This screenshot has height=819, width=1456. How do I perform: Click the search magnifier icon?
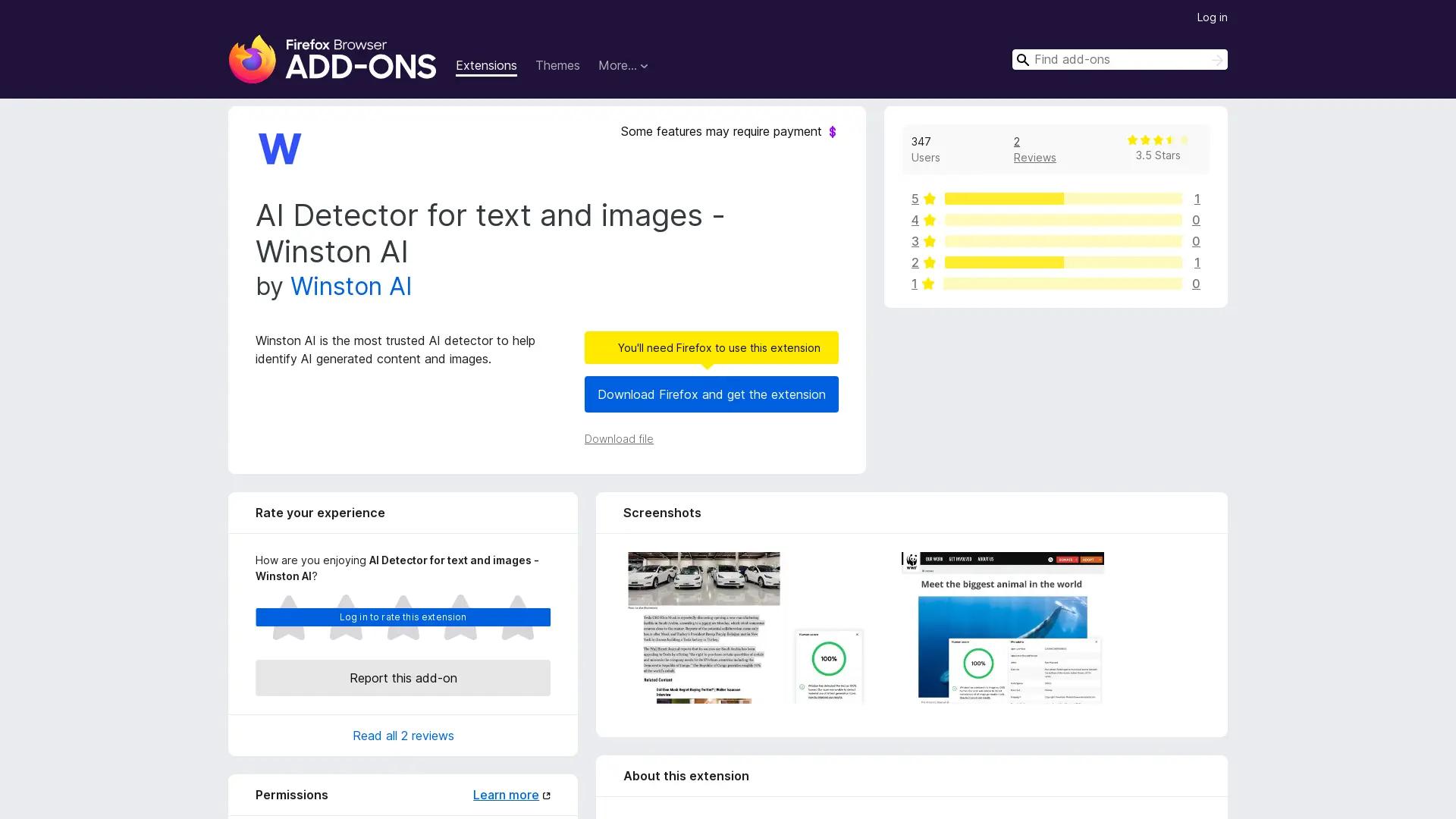click(1023, 59)
